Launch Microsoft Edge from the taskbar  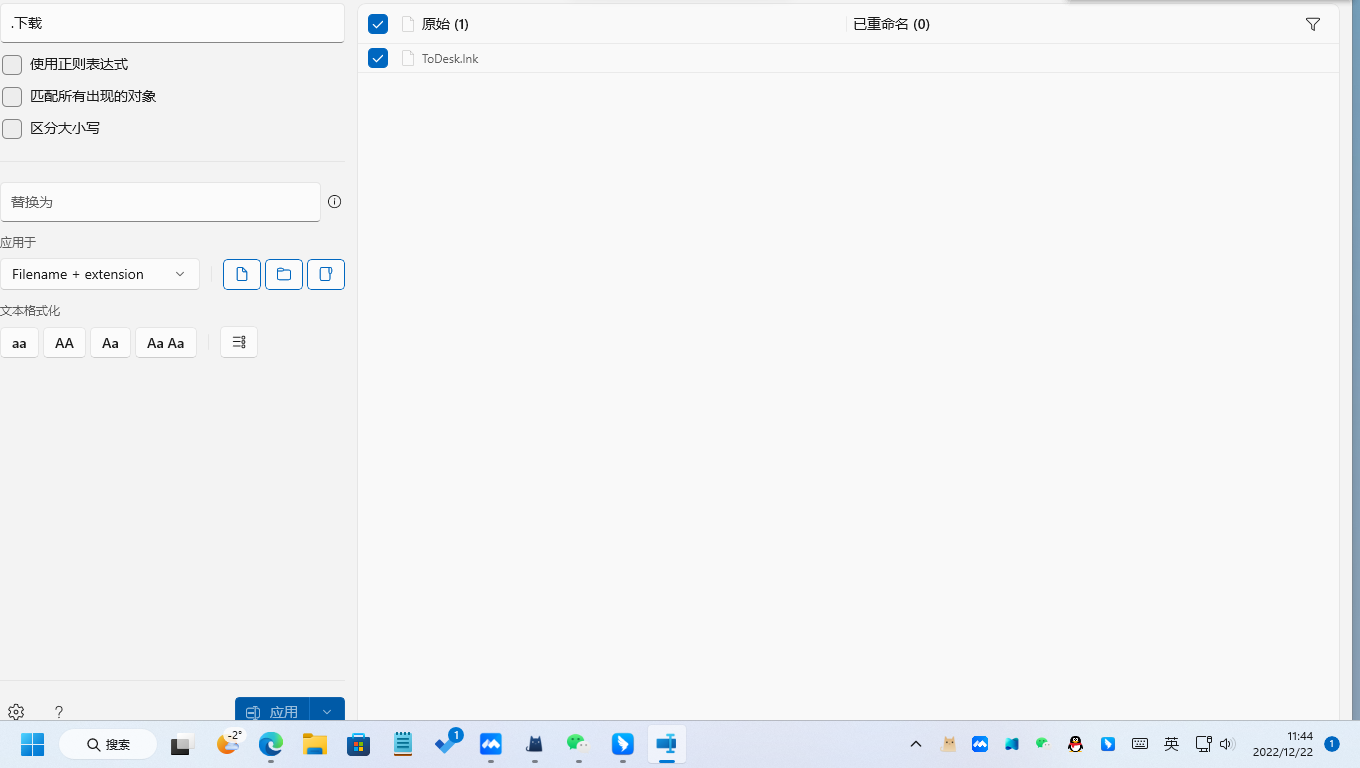pos(271,744)
